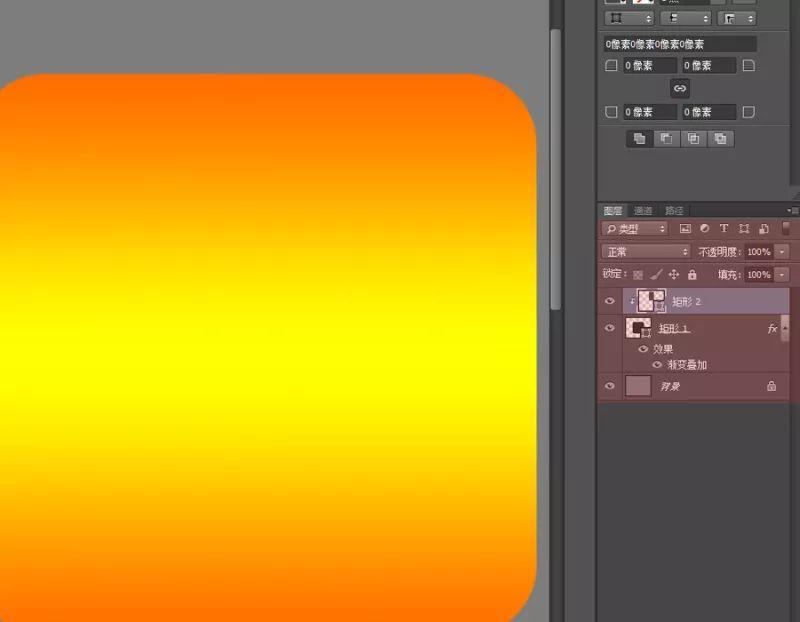
Task: Toggle lock position move icon
Action: pos(674,275)
